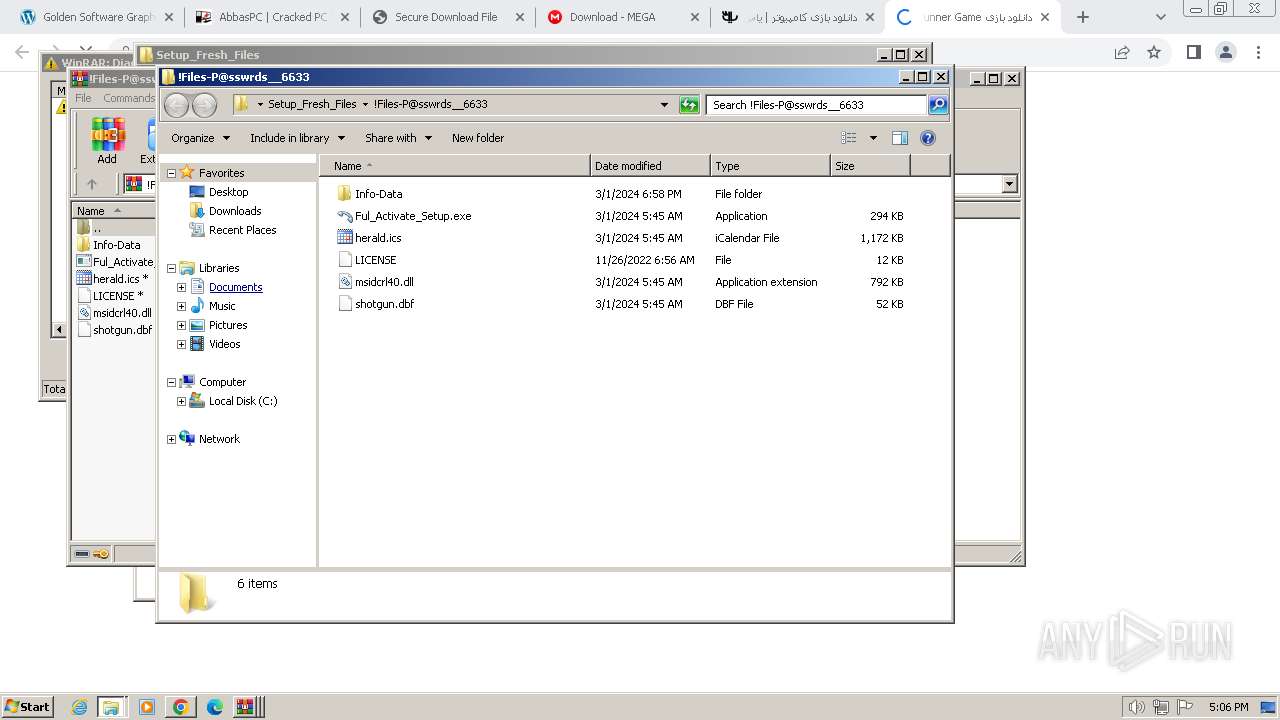Refresh the Explorer address bar
Image resolution: width=1280 pixels, height=720 pixels.
pos(689,104)
